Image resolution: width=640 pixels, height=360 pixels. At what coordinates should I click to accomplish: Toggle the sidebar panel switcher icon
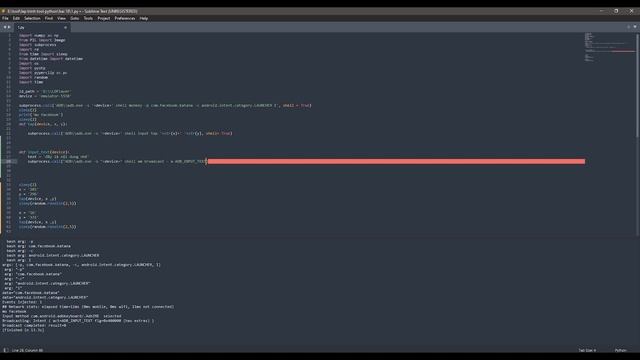(5, 350)
